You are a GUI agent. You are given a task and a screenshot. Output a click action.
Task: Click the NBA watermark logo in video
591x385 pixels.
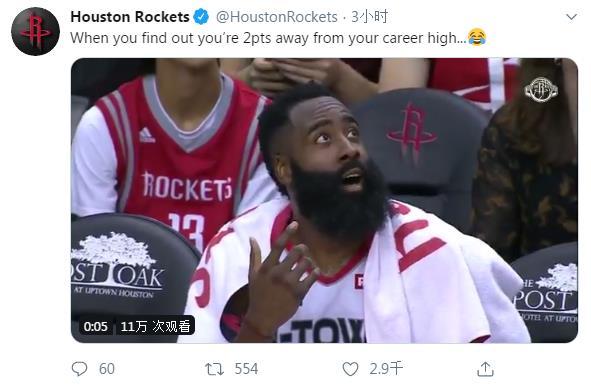click(541, 90)
